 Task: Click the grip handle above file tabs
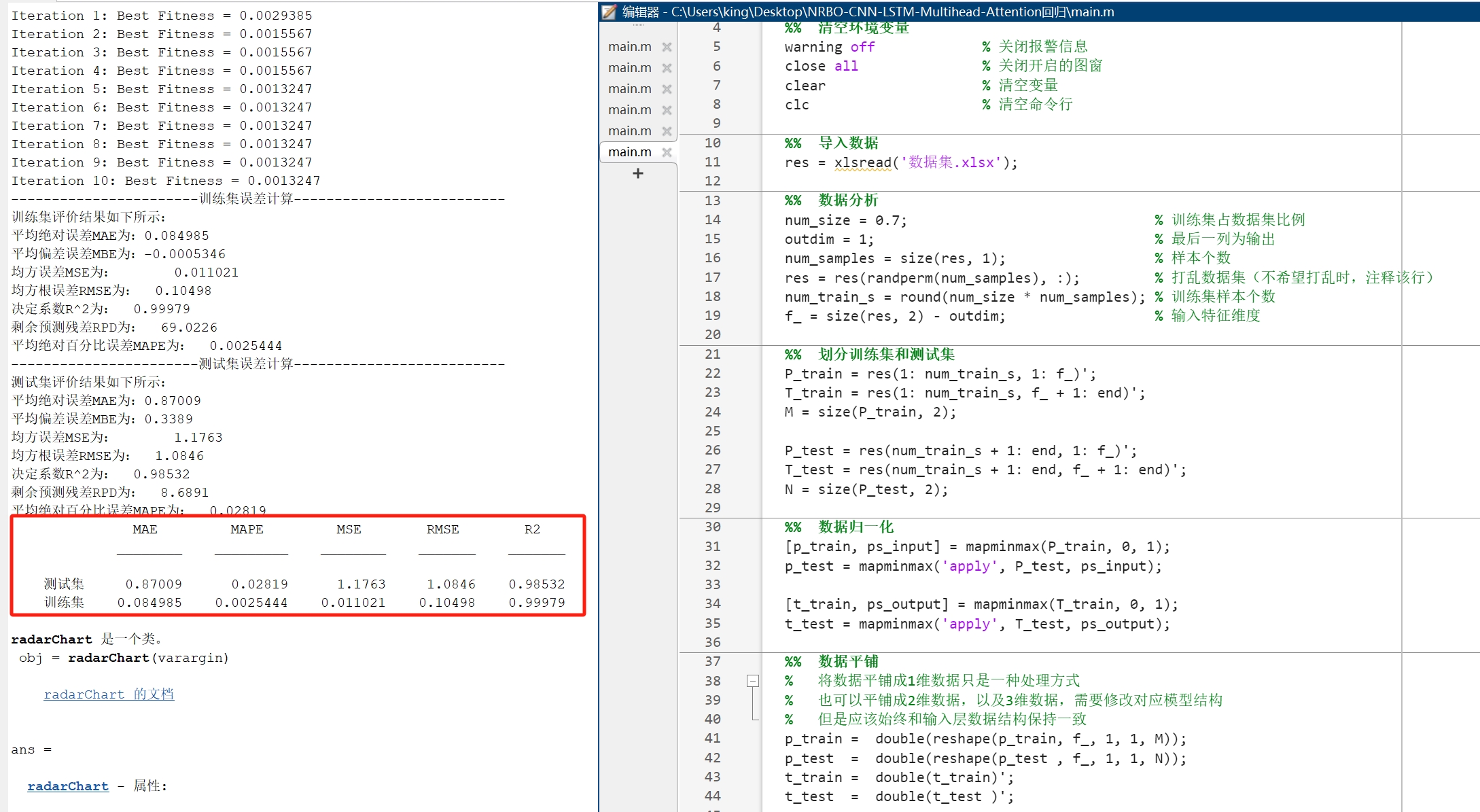pyautogui.click(x=637, y=25)
